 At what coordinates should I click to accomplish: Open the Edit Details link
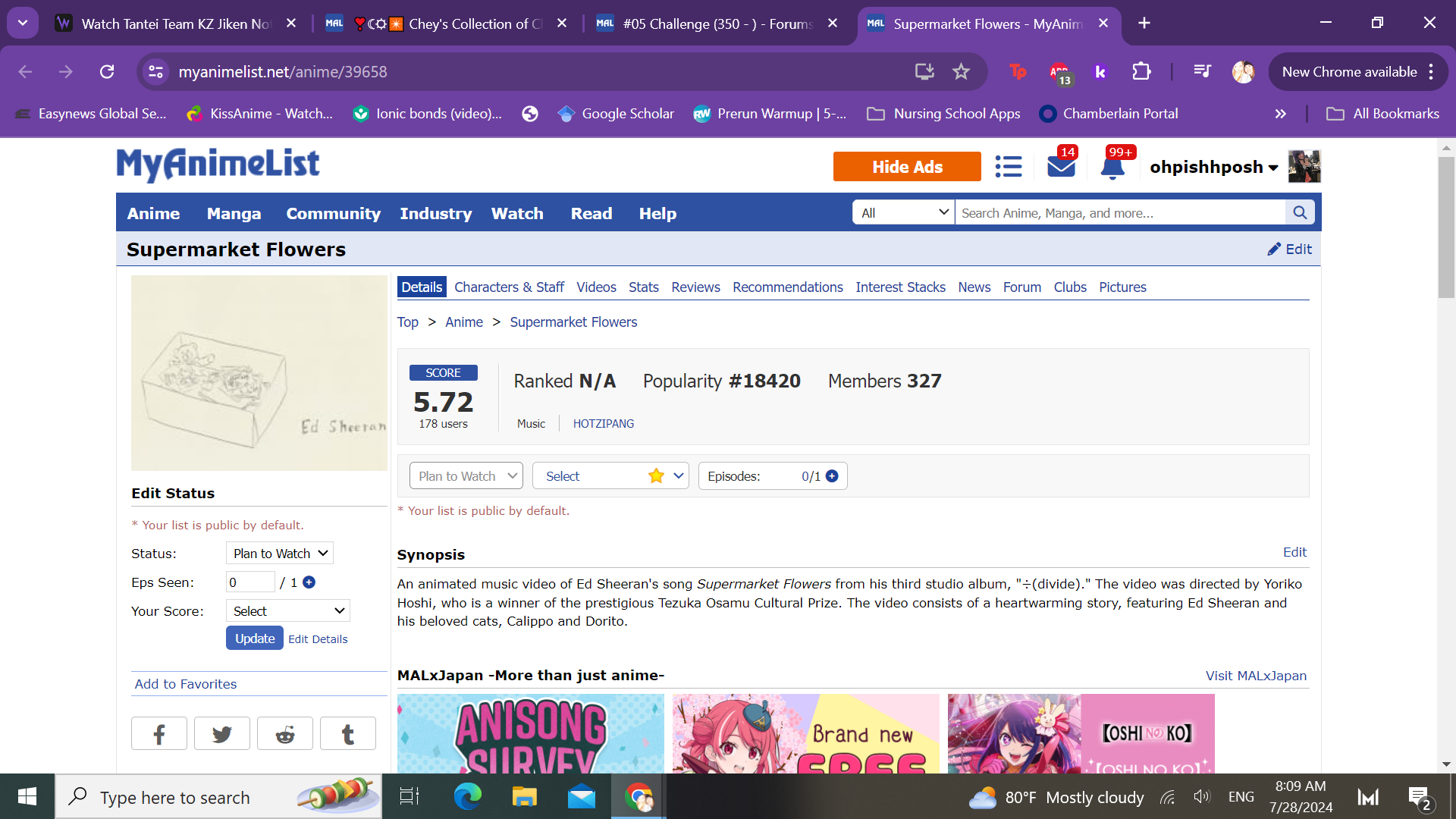(x=318, y=639)
